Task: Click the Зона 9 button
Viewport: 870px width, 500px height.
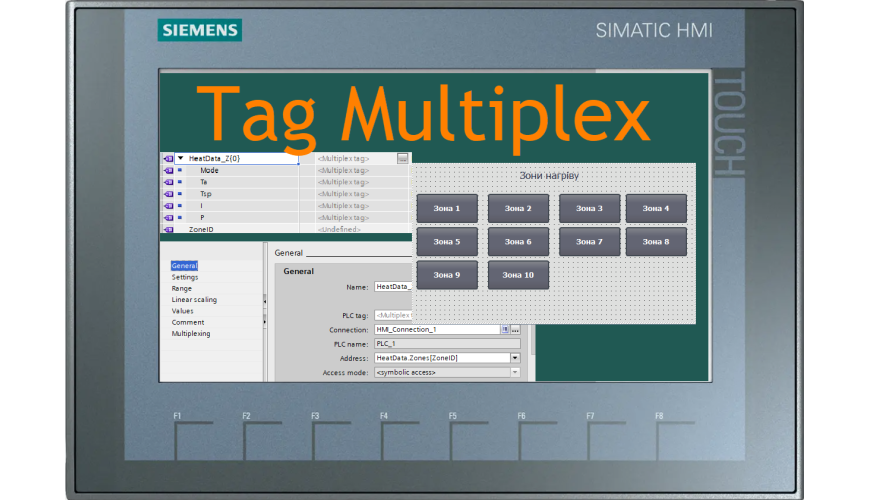Action: point(447,275)
